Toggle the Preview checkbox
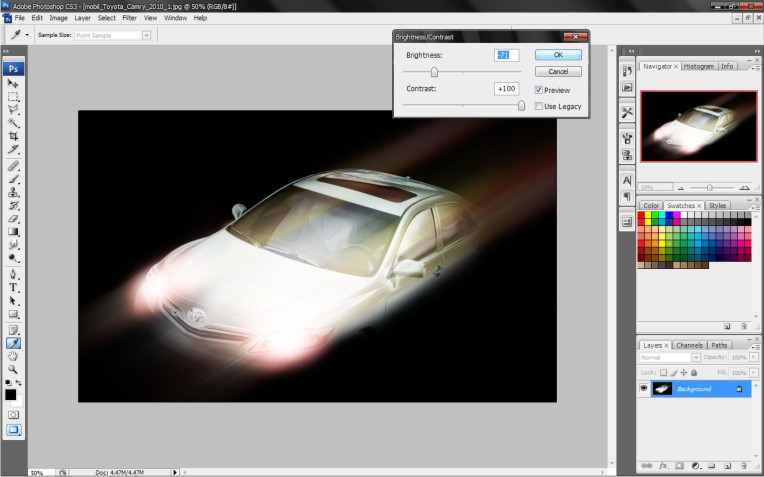Viewport: 764px width, 477px height. click(x=539, y=90)
